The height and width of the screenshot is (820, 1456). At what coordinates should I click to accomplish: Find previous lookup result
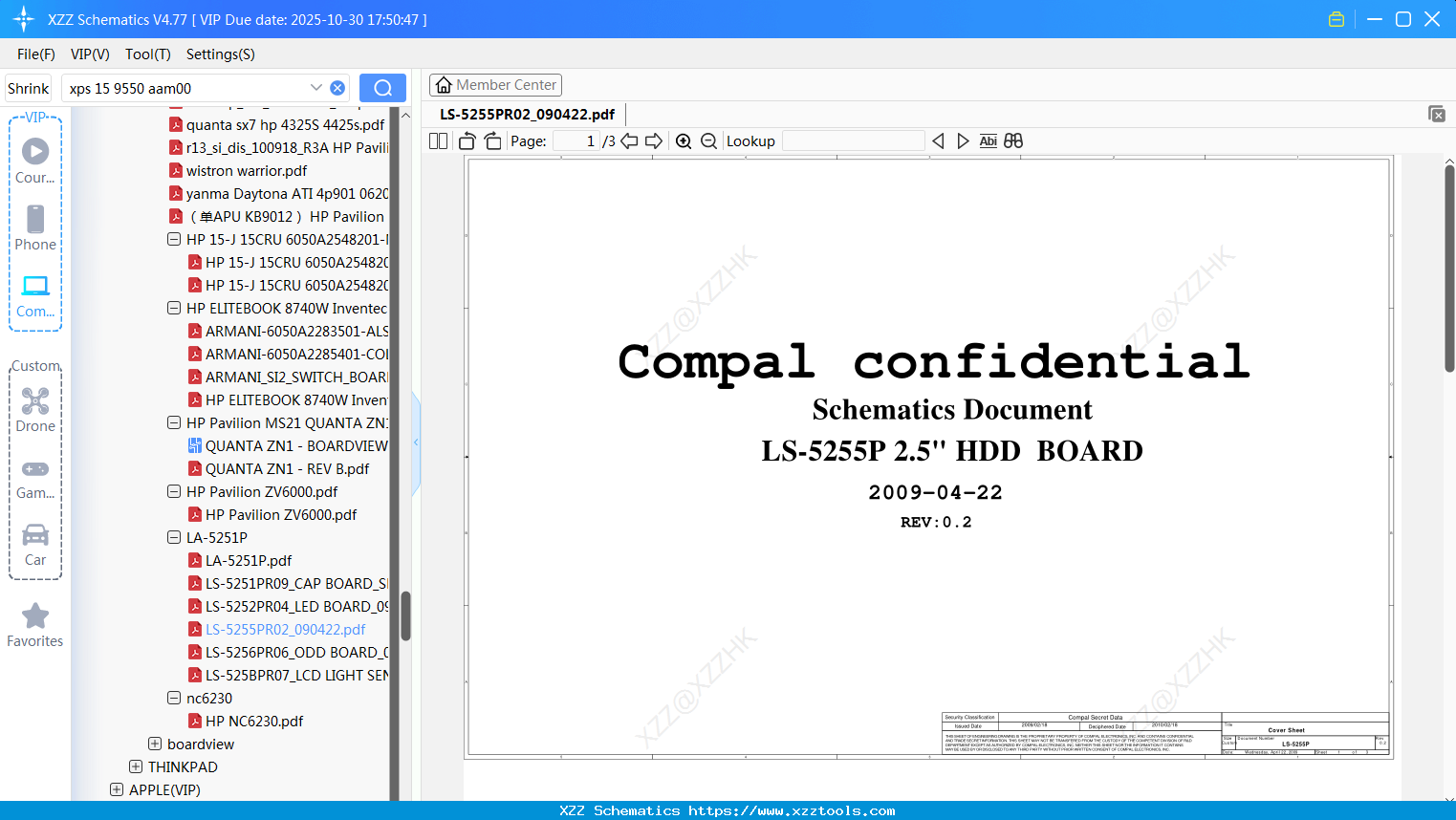(938, 140)
